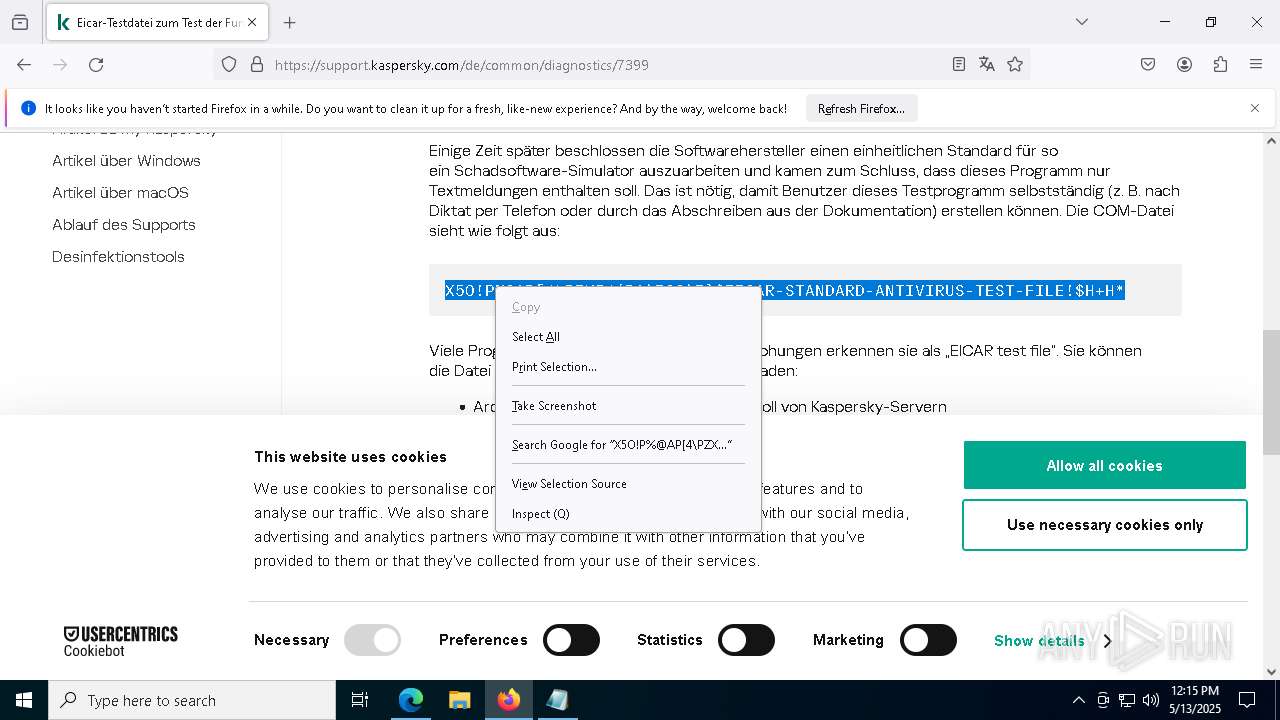1280x720 pixels.
Task: Choose Print Selection in context menu
Action: (x=628, y=367)
